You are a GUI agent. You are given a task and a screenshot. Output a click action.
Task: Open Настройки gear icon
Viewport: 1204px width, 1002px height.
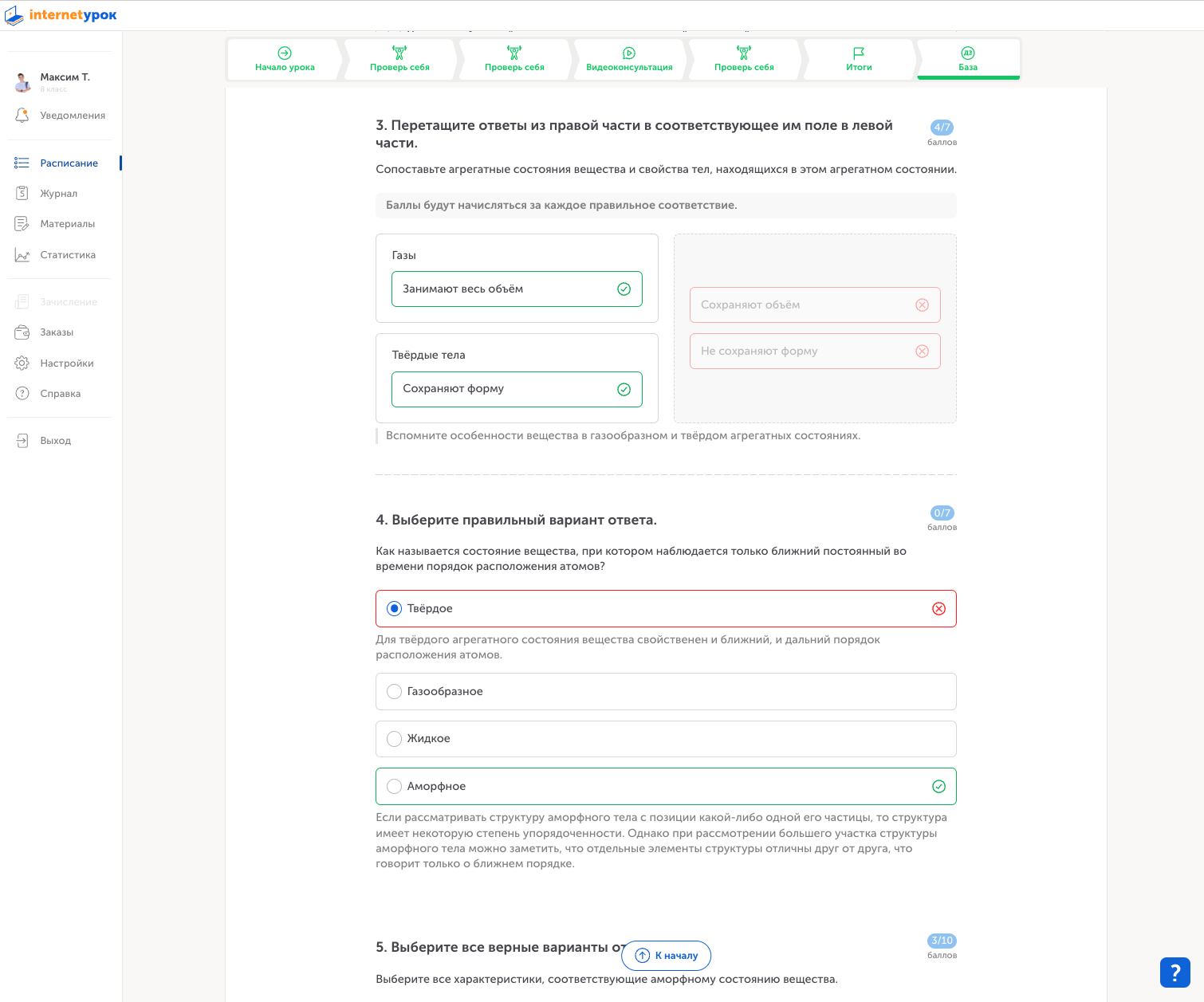tap(22, 363)
